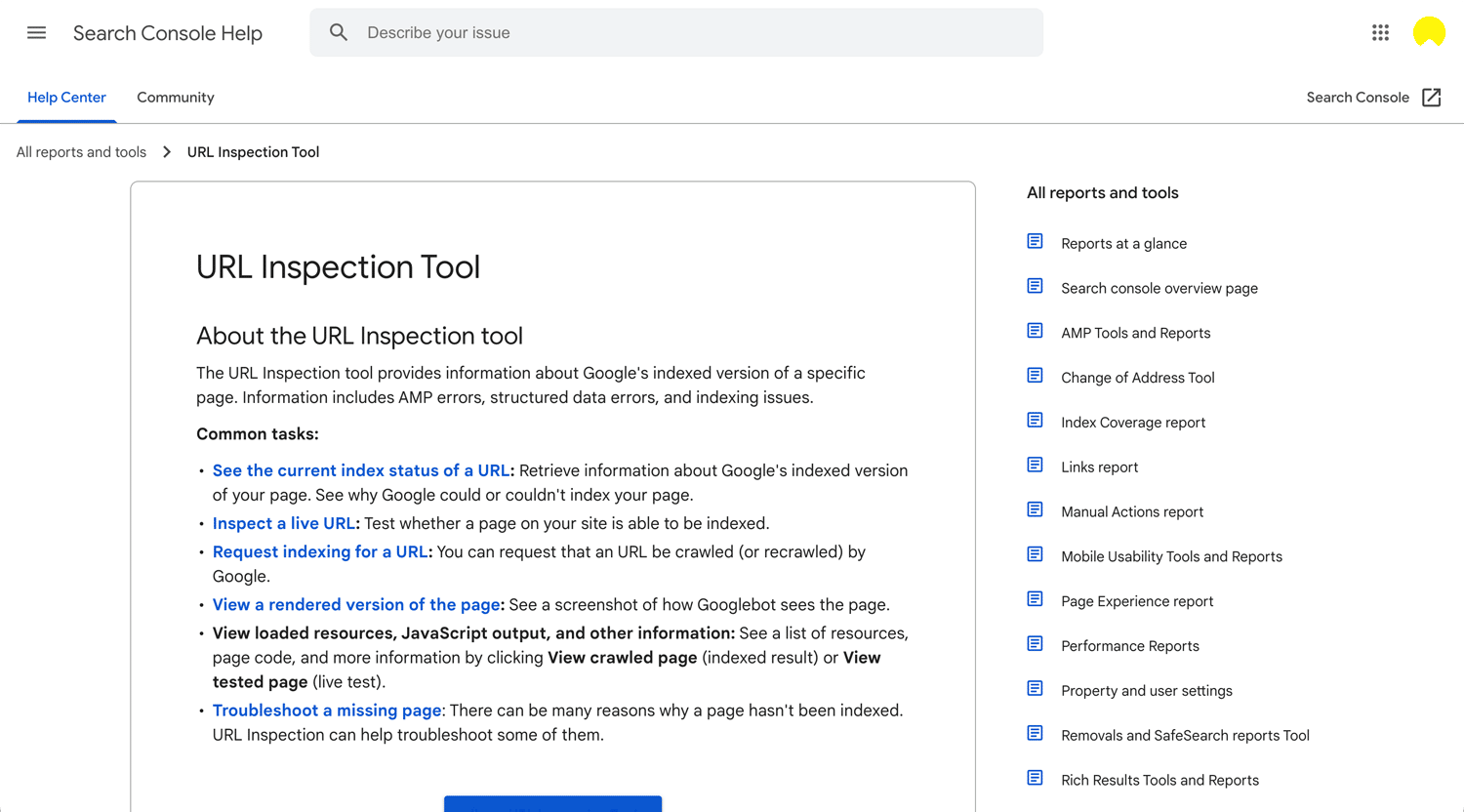
Task: Open Troubleshoot a missing page link
Action: click(327, 710)
